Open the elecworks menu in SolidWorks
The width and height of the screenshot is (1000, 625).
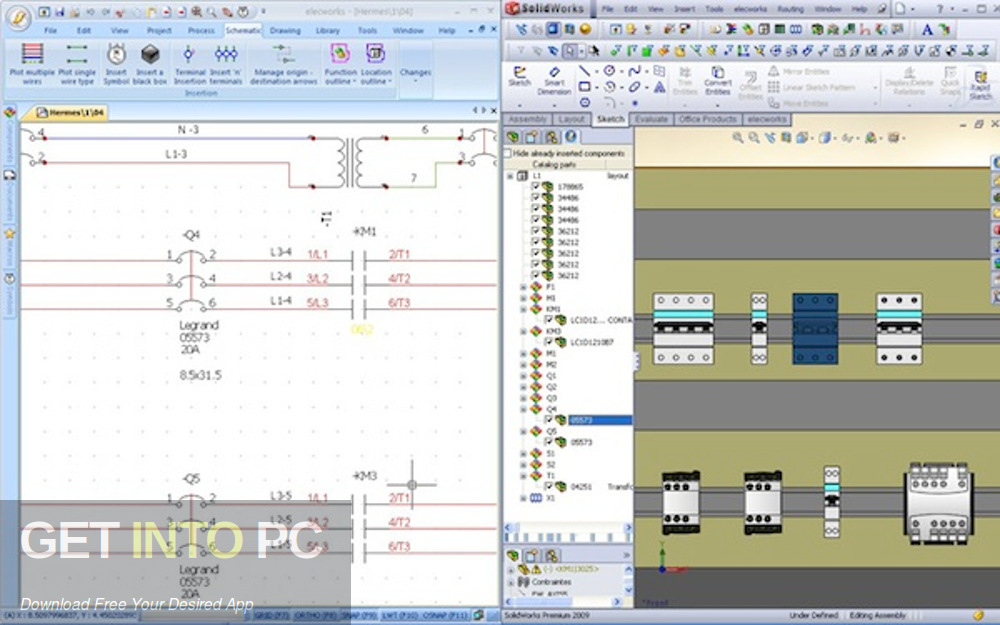click(750, 9)
